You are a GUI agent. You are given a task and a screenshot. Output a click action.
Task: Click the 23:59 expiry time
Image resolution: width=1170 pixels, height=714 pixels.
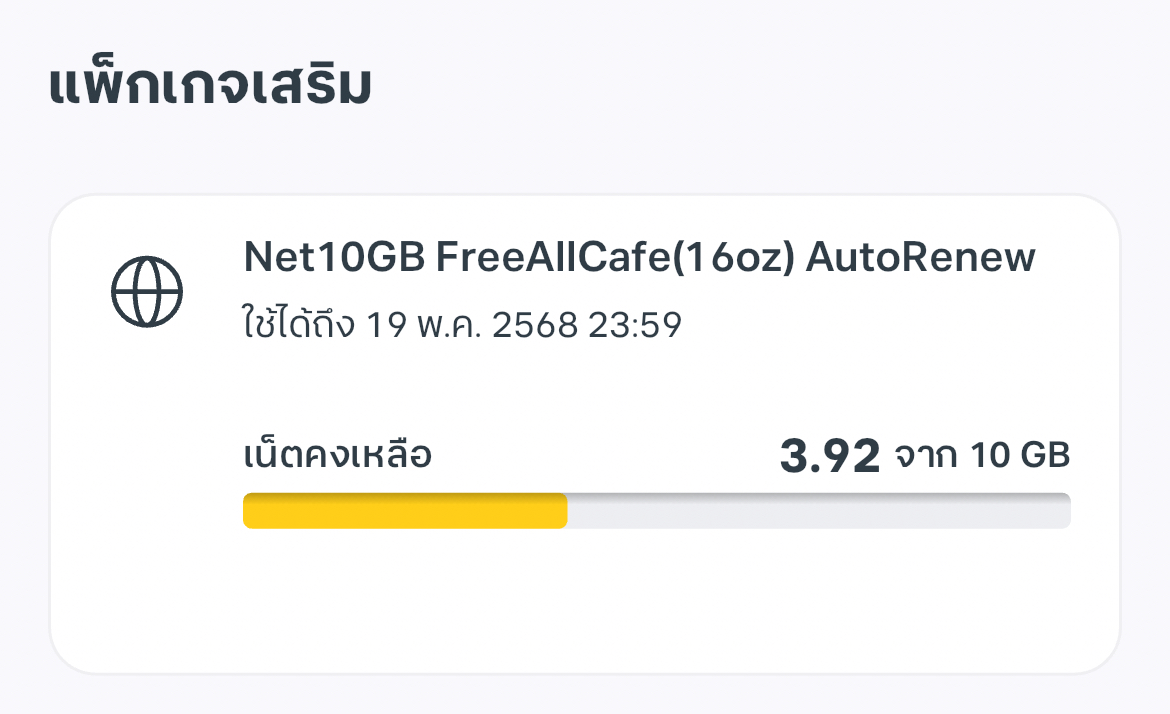[635, 325]
